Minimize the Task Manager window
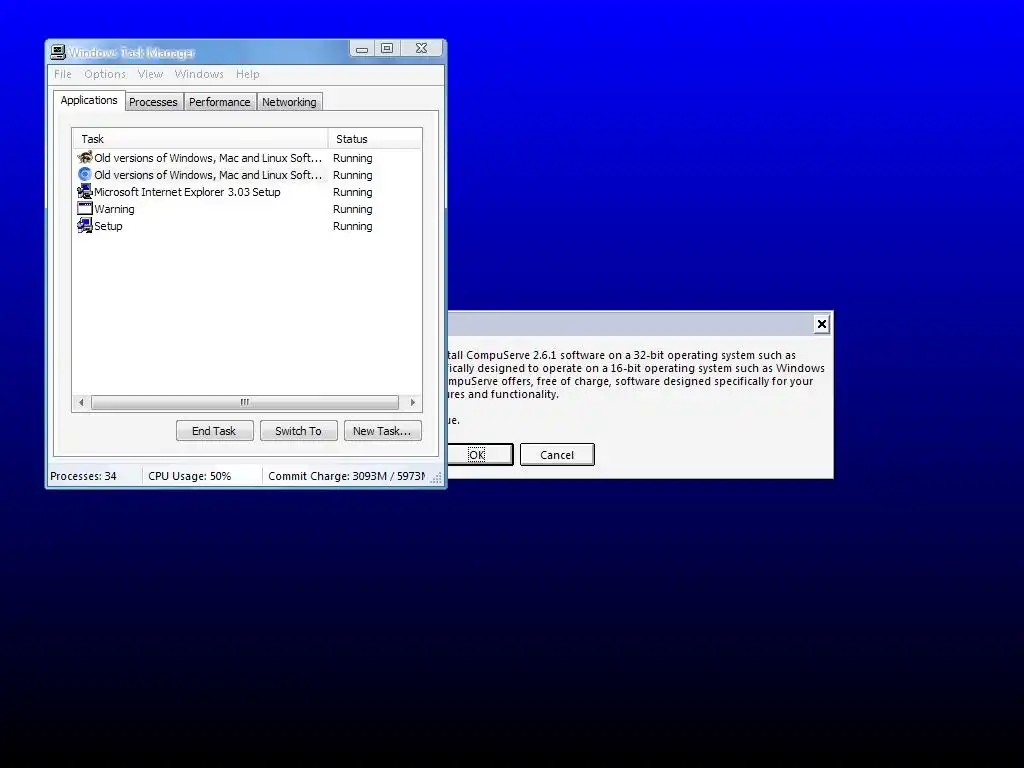This screenshot has width=1024, height=768. 362,49
